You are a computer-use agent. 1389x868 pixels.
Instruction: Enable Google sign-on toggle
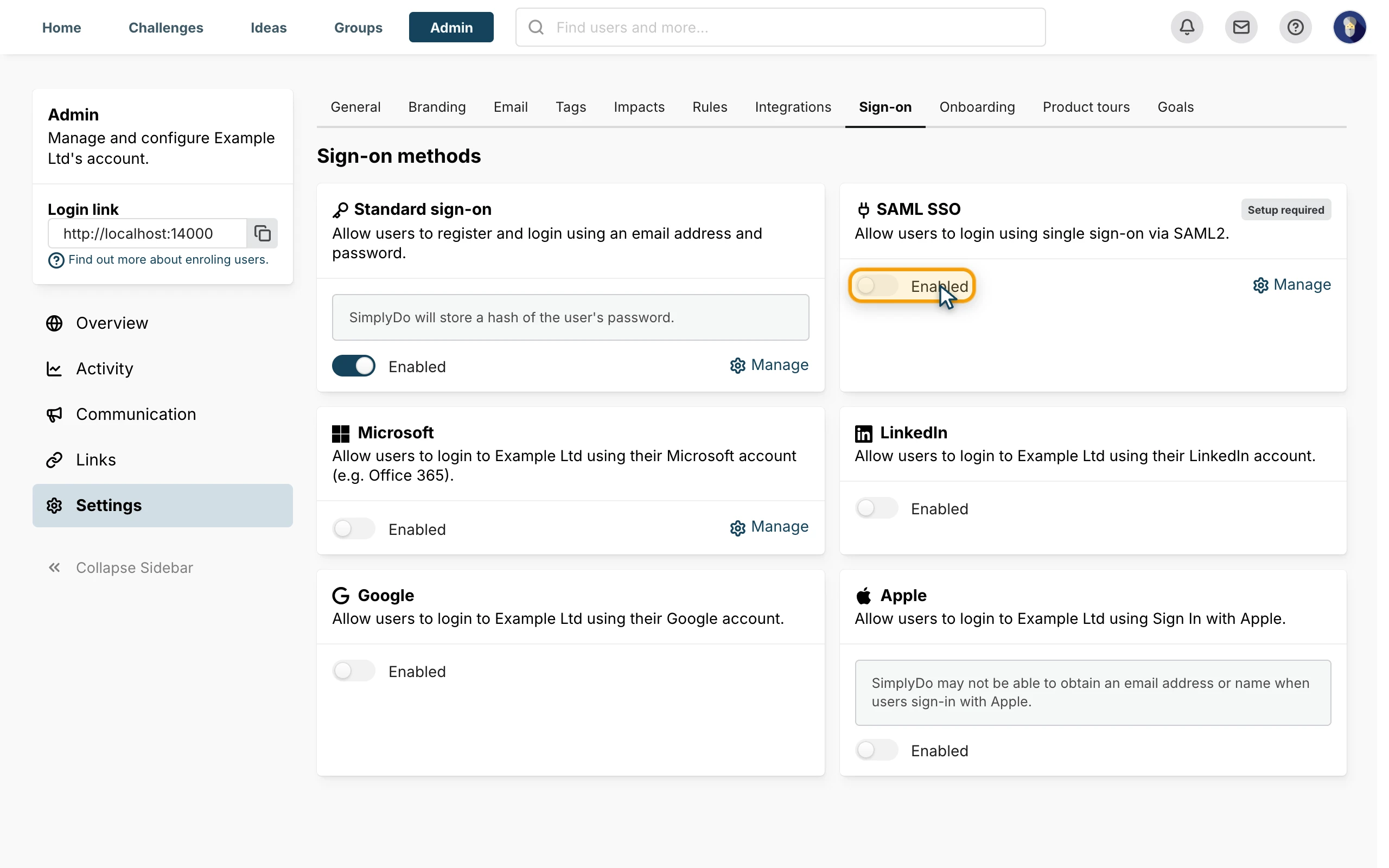(x=354, y=671)
